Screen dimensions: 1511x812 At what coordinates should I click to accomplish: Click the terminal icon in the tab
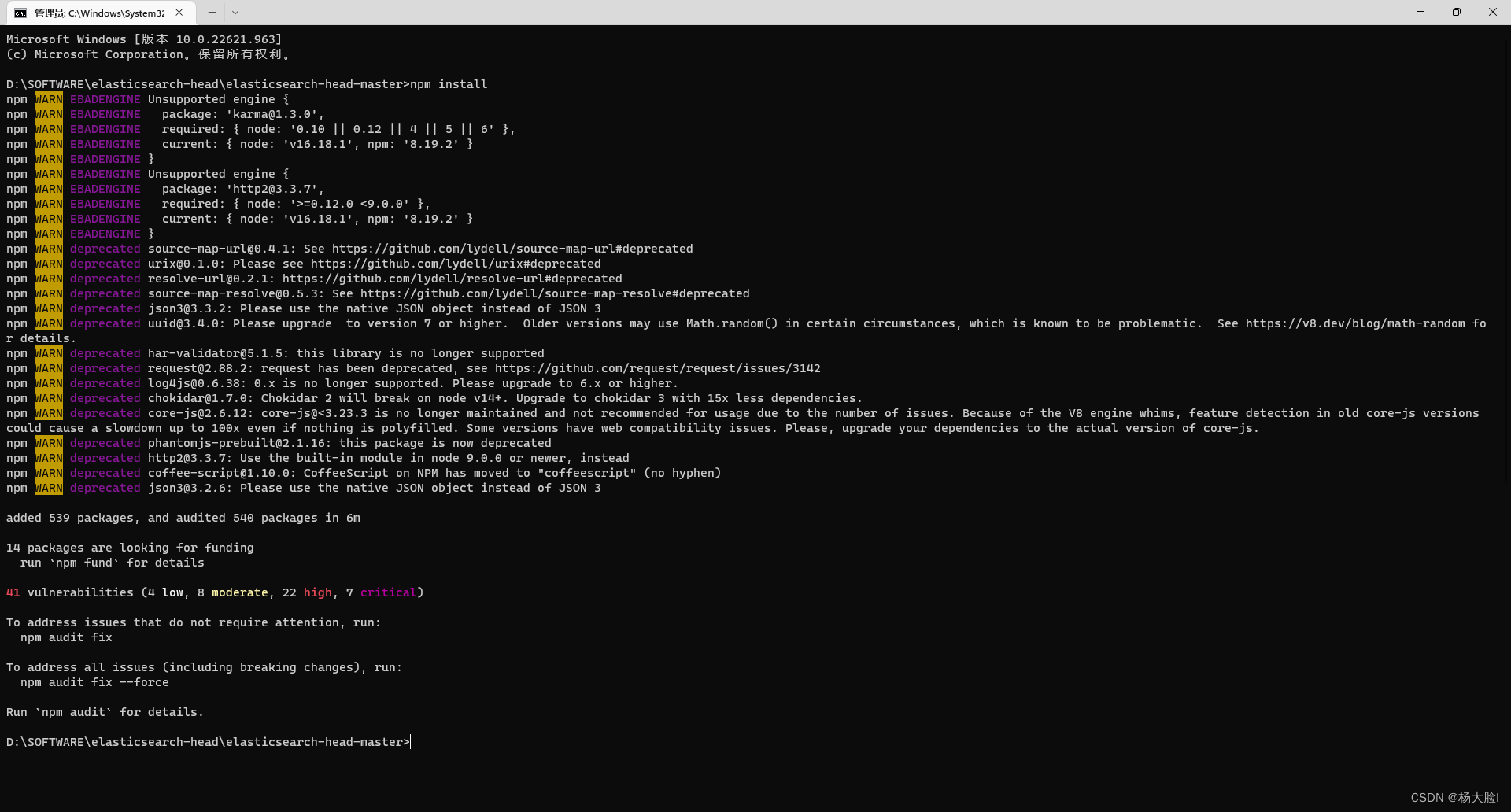coord(20,13)
